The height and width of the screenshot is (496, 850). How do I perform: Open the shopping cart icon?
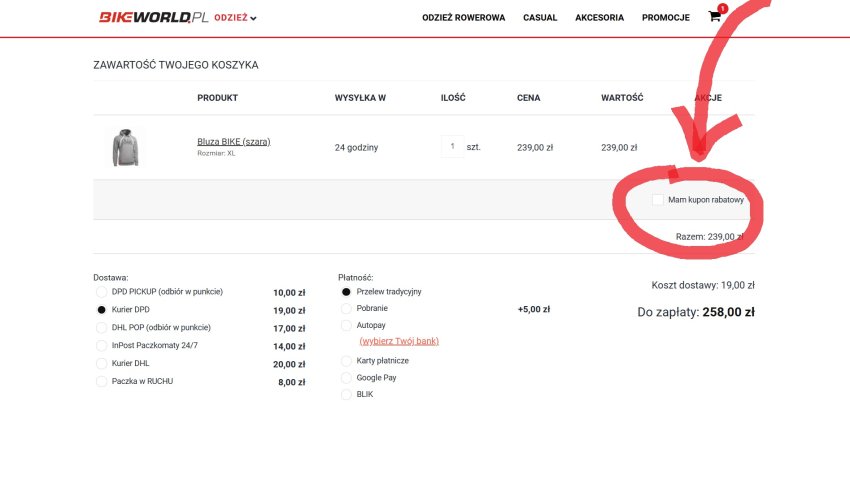pos(714,17)
